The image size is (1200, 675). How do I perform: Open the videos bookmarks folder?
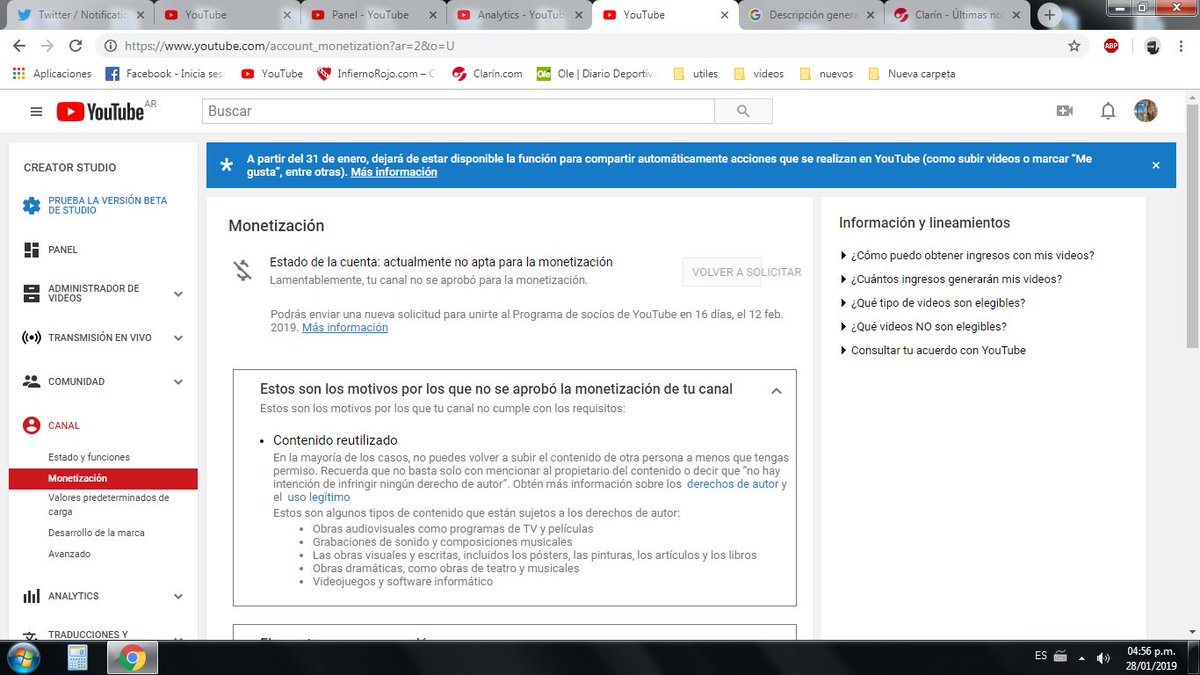pyautogui.click(x=758, y=73)
